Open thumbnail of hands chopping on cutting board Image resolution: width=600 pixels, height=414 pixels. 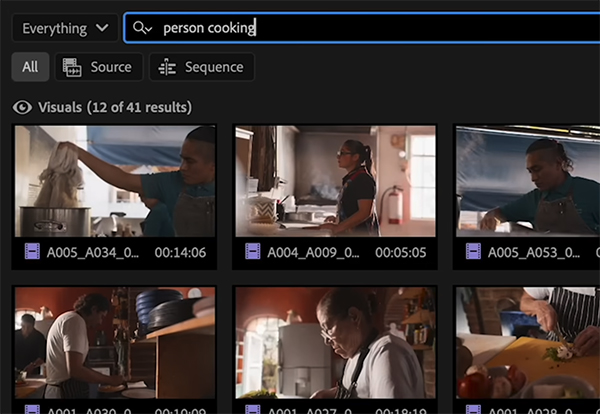pos(528,343)
